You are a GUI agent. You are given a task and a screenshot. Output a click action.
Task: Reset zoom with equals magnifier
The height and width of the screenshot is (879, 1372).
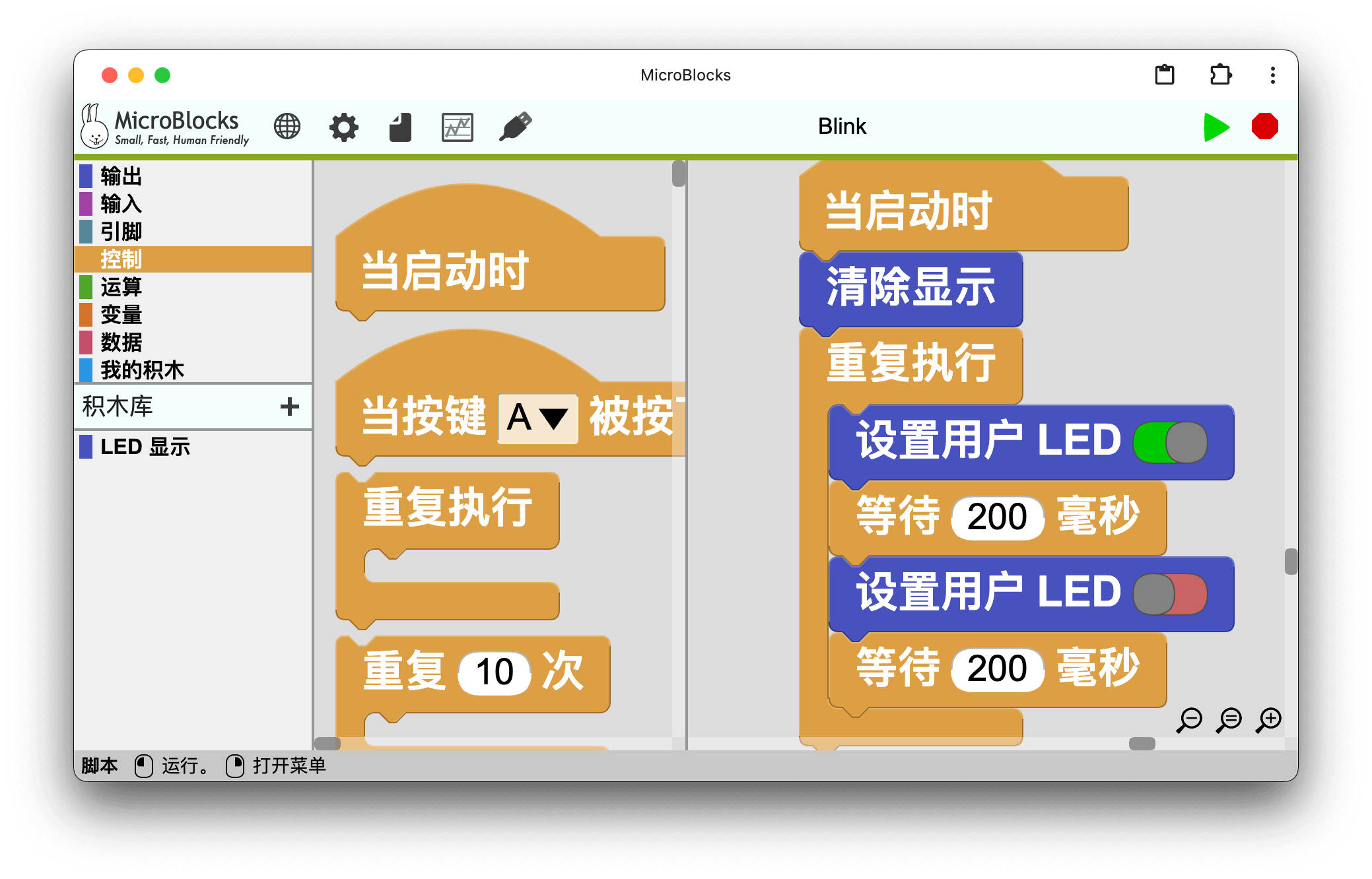point(1229,719)
